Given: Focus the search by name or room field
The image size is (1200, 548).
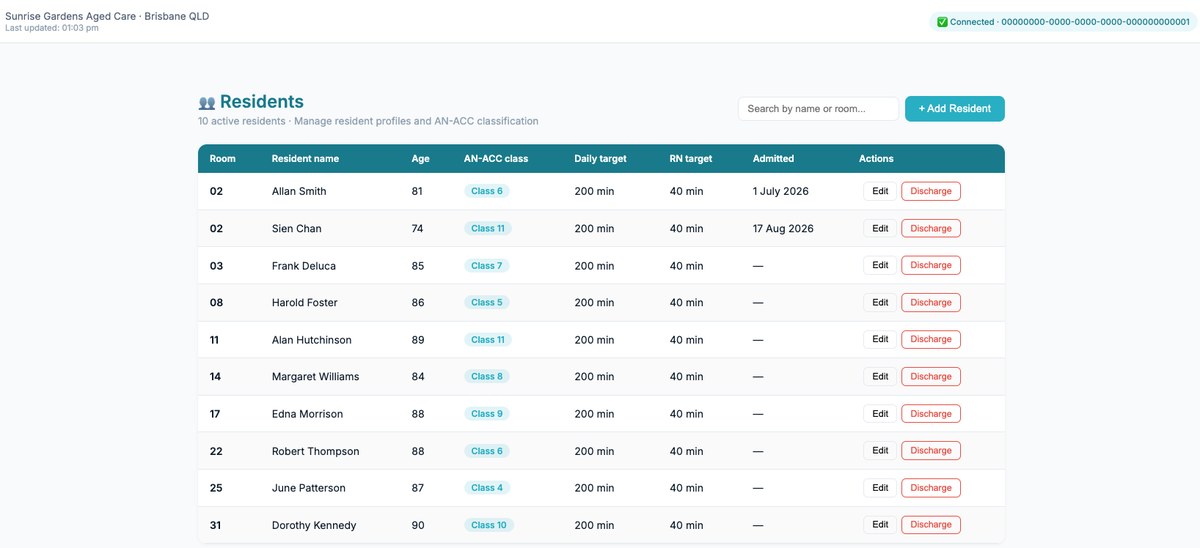Looking at the screenshot, I should coord(818,109).
